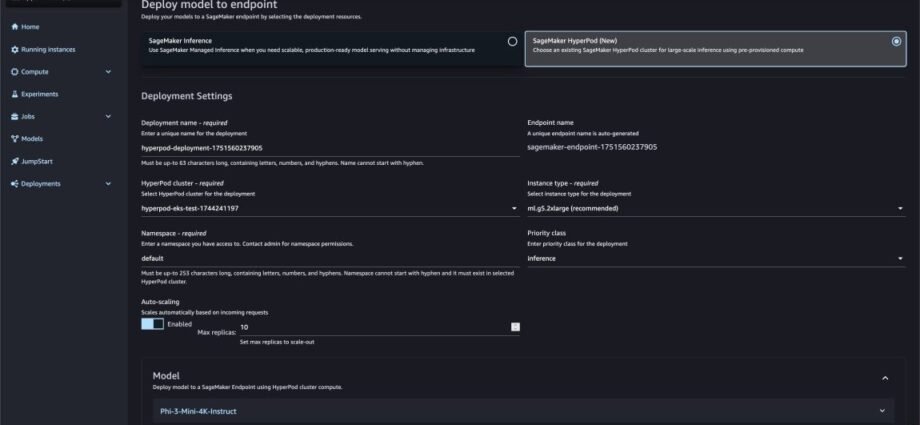
Task: Expand the Compute sidebar chevron
Action: click(108, 72)
